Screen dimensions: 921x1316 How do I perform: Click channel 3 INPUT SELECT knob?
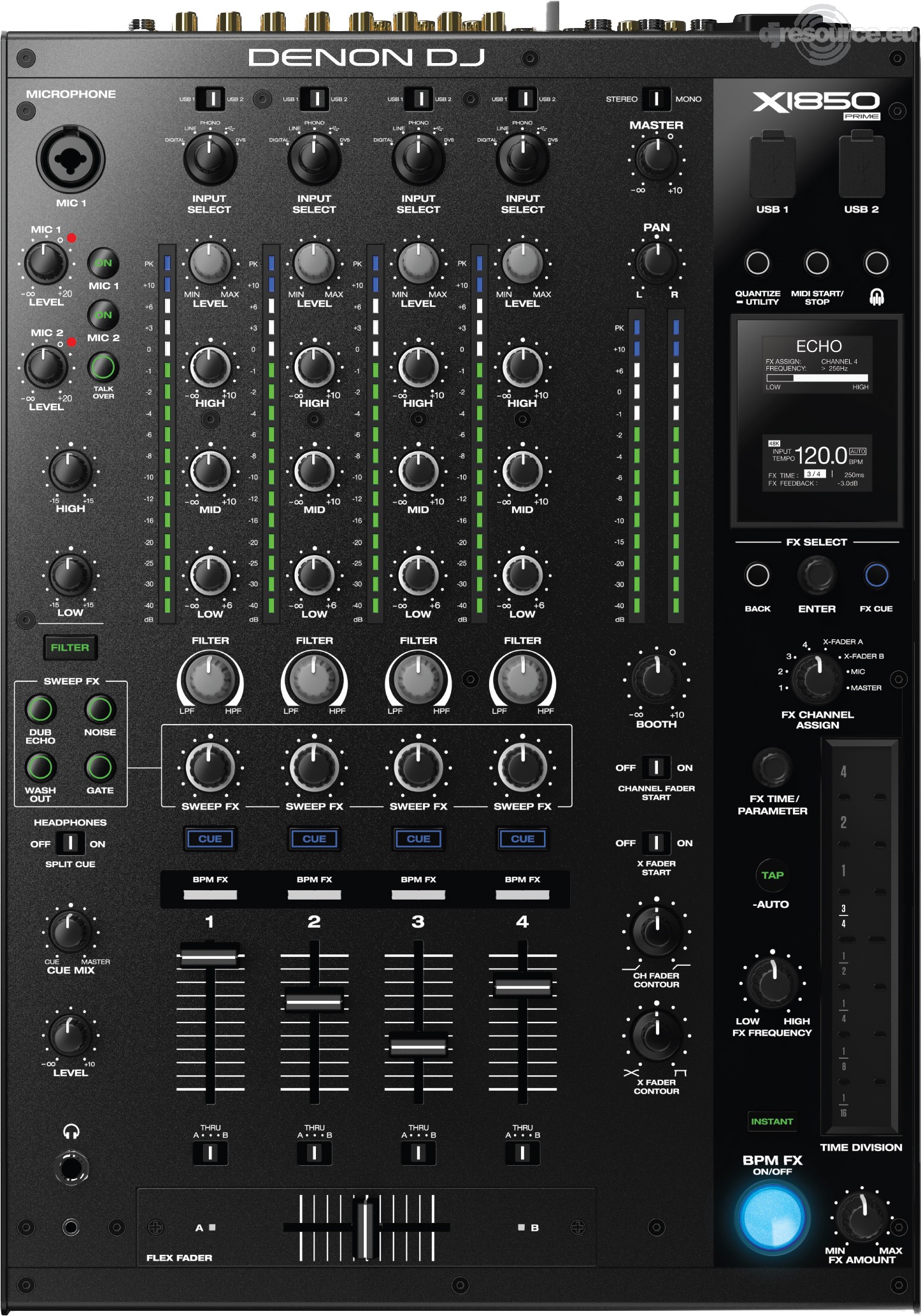[418, 158]
